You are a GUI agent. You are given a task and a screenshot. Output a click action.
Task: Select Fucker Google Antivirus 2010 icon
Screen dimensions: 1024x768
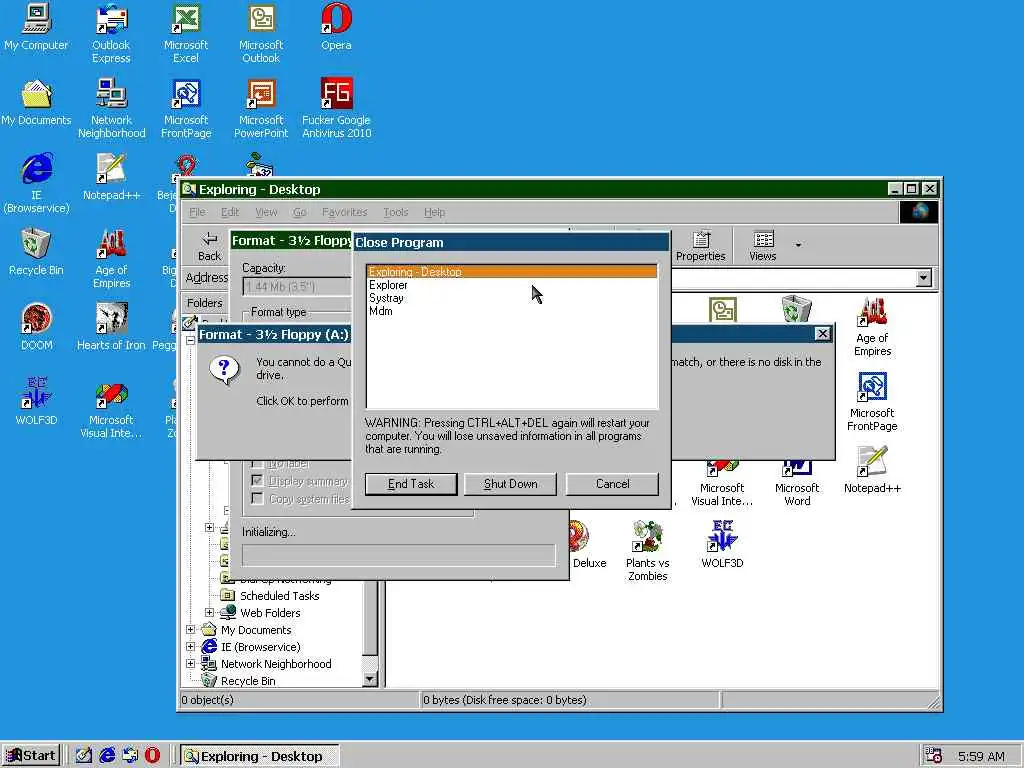click(x=336, y=108)
